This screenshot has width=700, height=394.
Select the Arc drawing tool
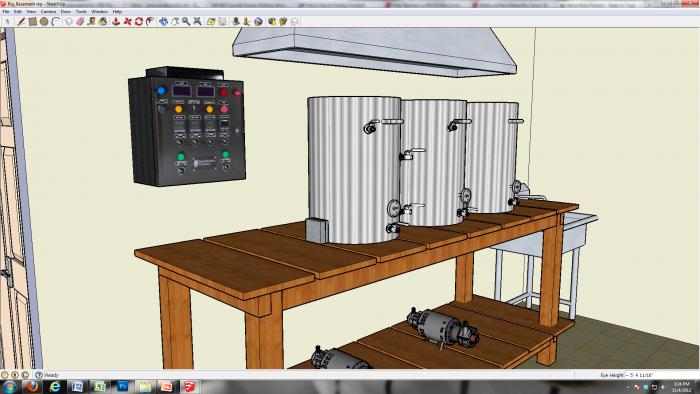(x=55, y=21)
